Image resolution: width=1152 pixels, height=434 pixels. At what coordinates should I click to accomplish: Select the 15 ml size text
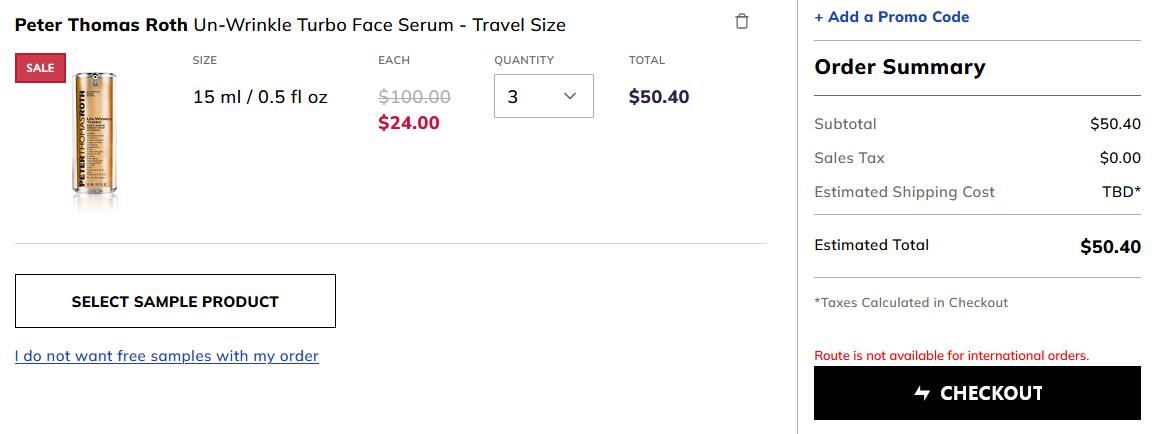pos(260,97)
